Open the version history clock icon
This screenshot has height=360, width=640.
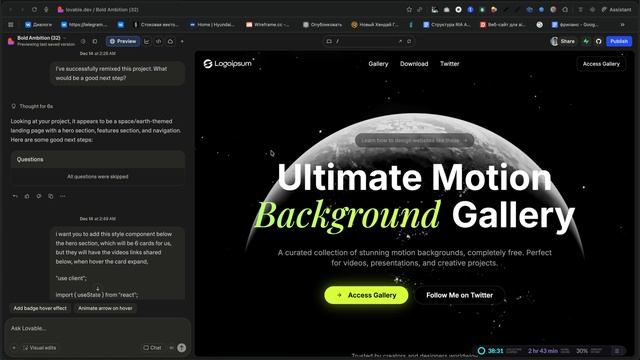(83, 41)
